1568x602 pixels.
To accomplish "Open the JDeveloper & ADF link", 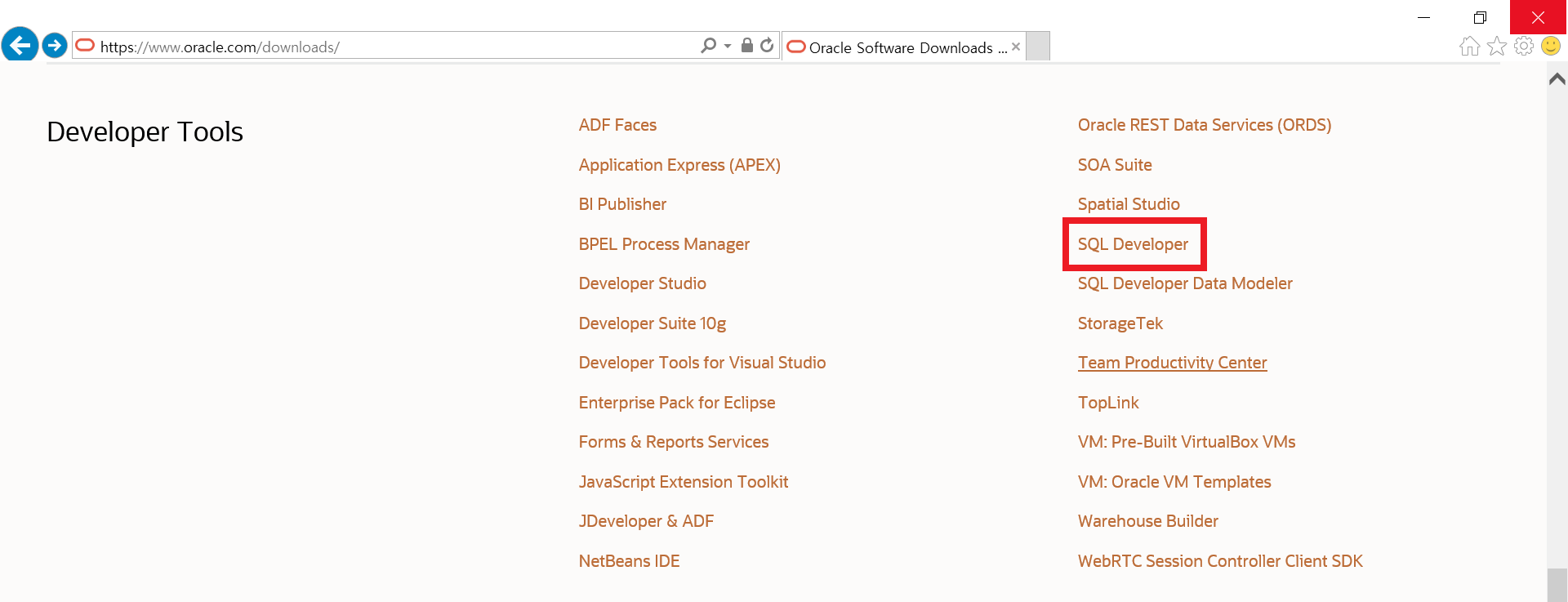I will [x=646, y=521].
